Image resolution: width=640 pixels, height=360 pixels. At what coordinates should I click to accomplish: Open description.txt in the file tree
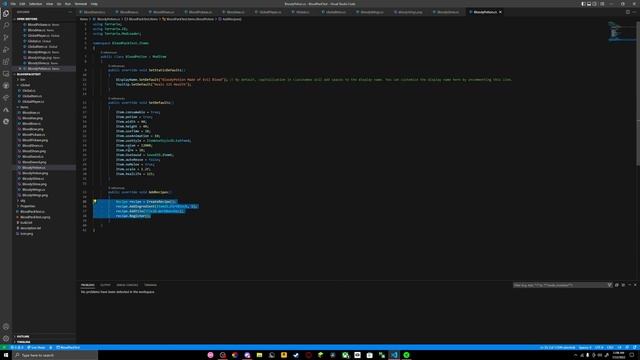31,228
